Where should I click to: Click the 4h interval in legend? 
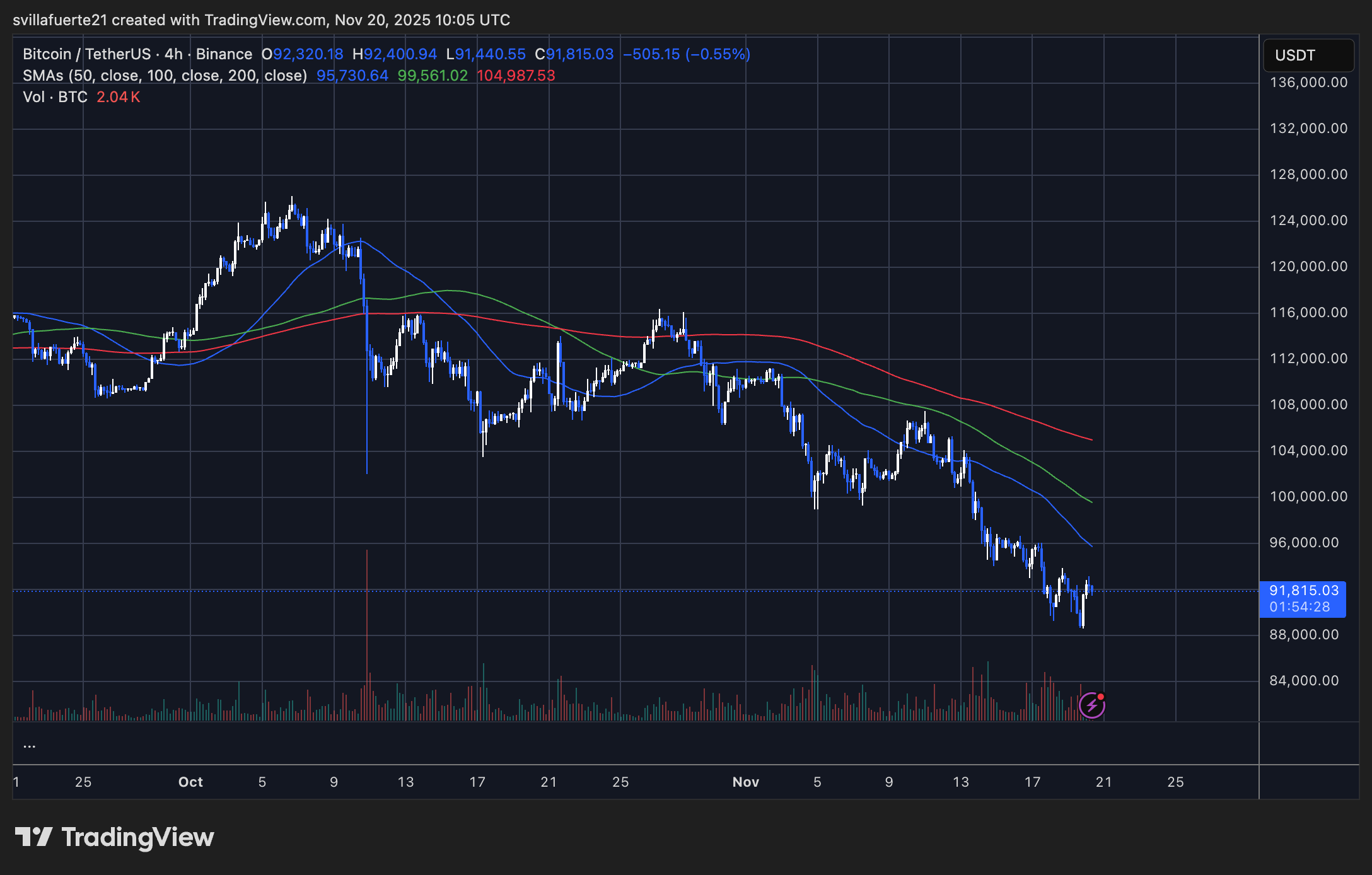point(173,54)
